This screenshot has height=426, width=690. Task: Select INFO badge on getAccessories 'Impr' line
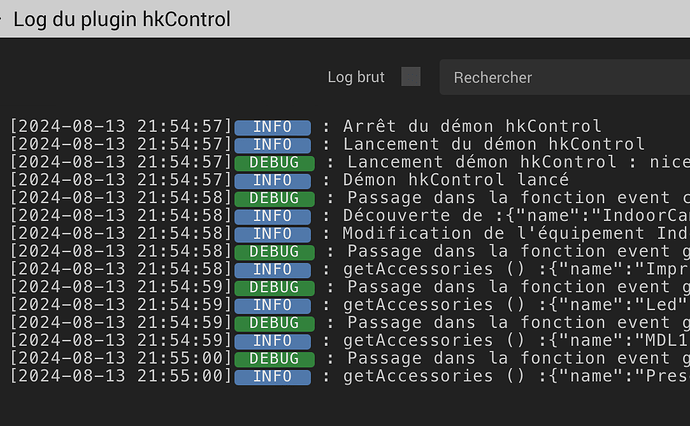click(x=272, y=270)
